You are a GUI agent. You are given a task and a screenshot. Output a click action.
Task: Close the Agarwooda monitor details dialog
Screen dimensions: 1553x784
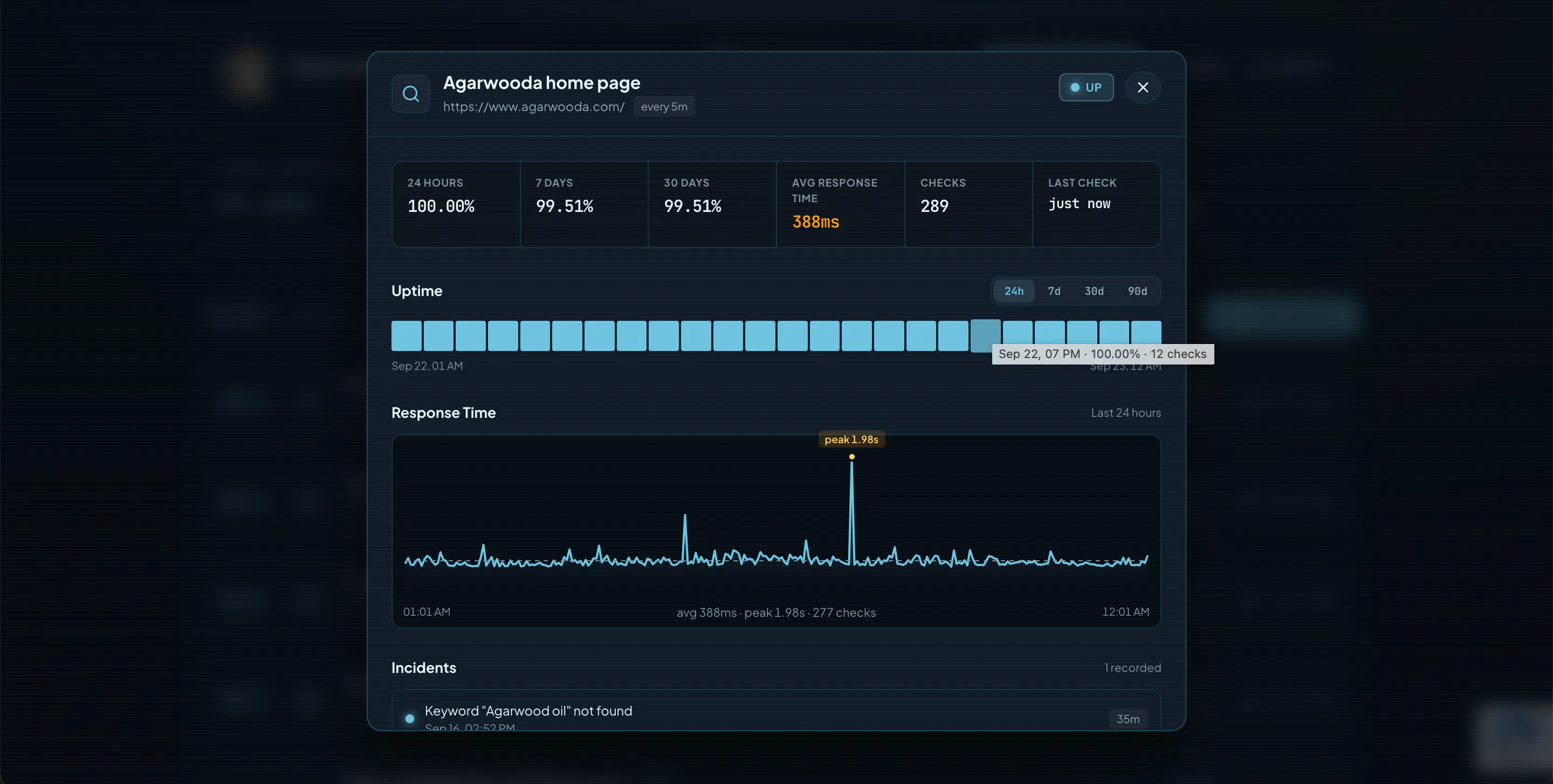click(x=1143, y=87)
